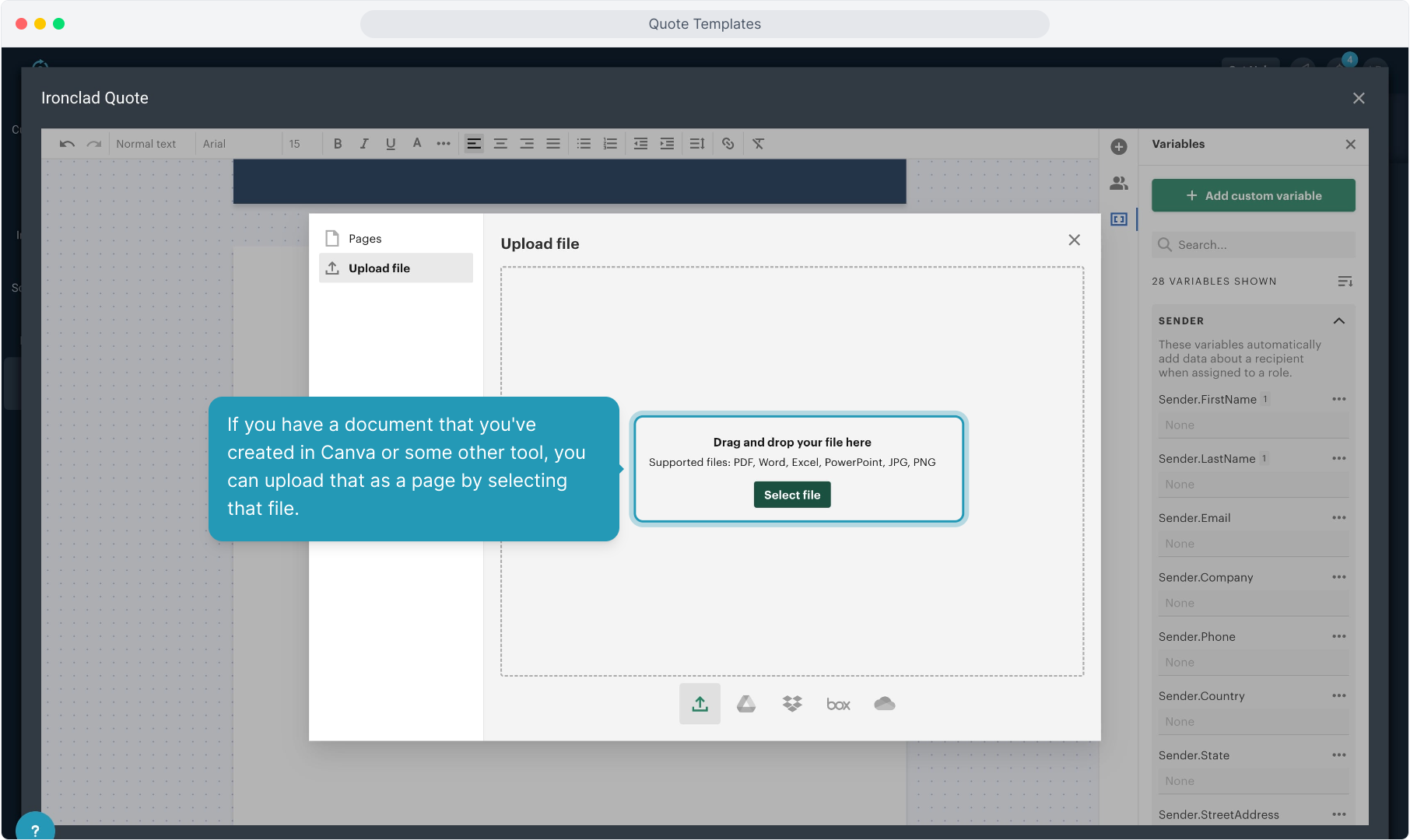Click the Redo arrow in the editor toolbar
Viewport: 1410px width, 840px height.
94,144
